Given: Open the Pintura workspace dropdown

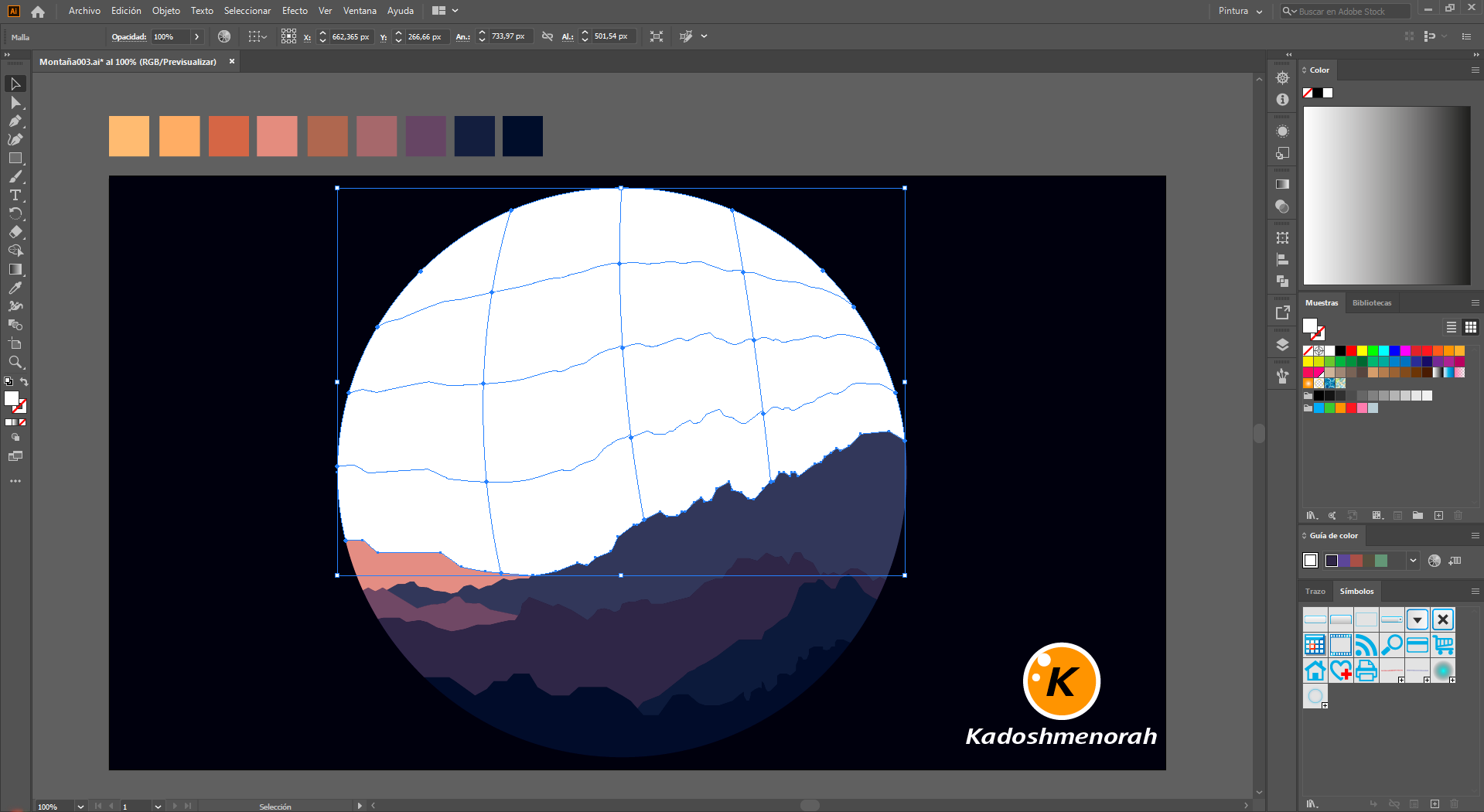Looking at the screenshot, I should 1240,12.
